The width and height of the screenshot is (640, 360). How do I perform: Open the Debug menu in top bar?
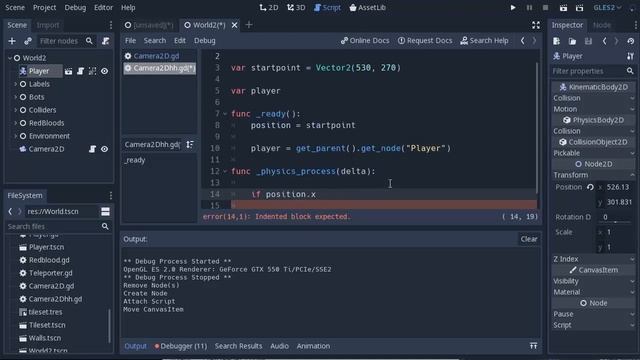(75, 8)
